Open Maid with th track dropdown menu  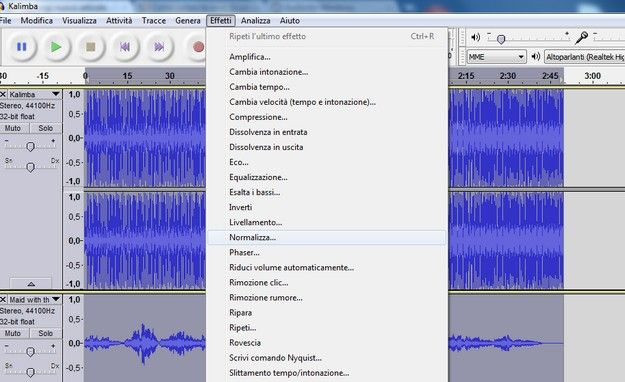pos(56,299)
